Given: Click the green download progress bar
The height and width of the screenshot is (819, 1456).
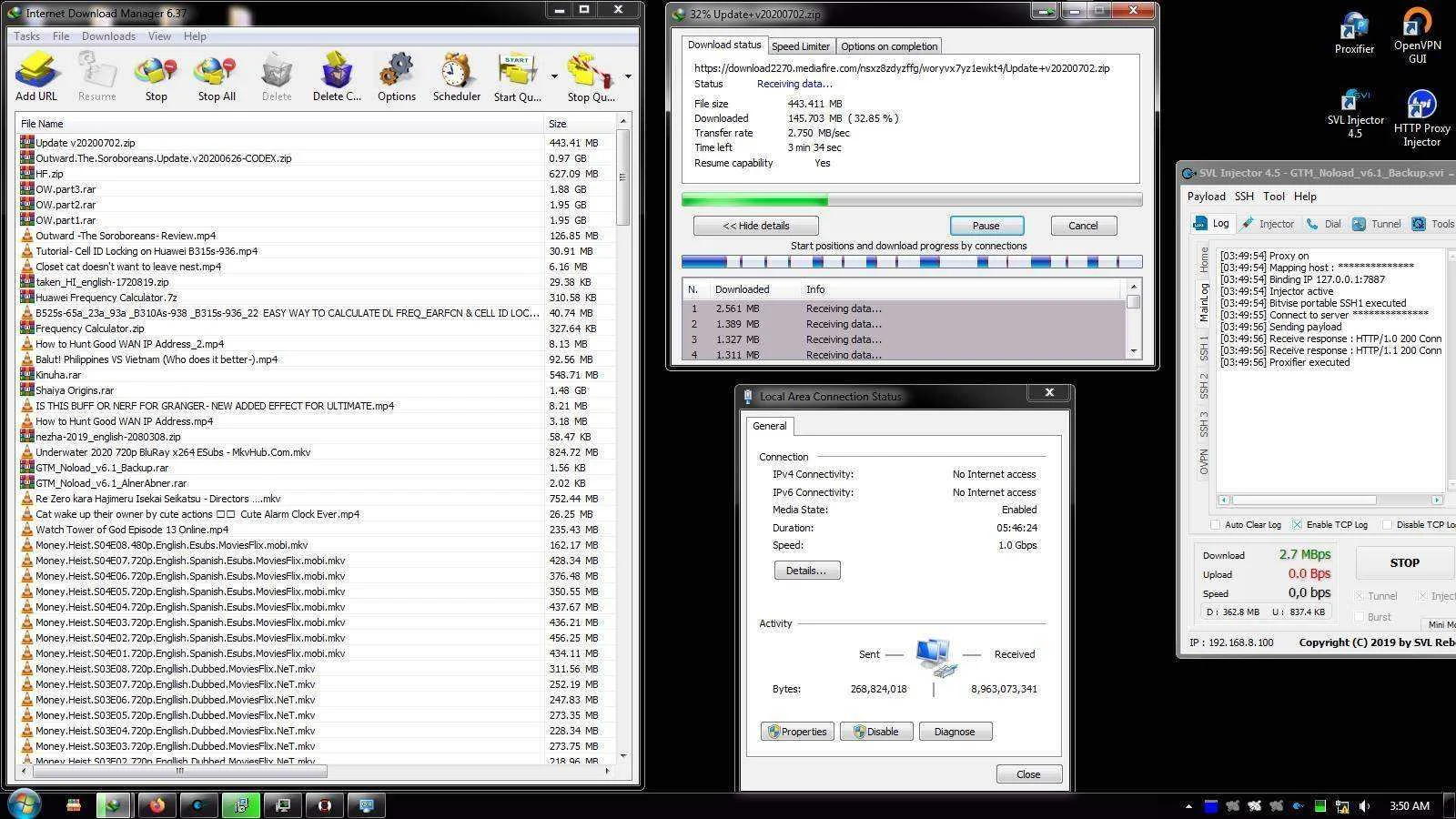Looking at the screenshot, I should click(x=912, y=200).
